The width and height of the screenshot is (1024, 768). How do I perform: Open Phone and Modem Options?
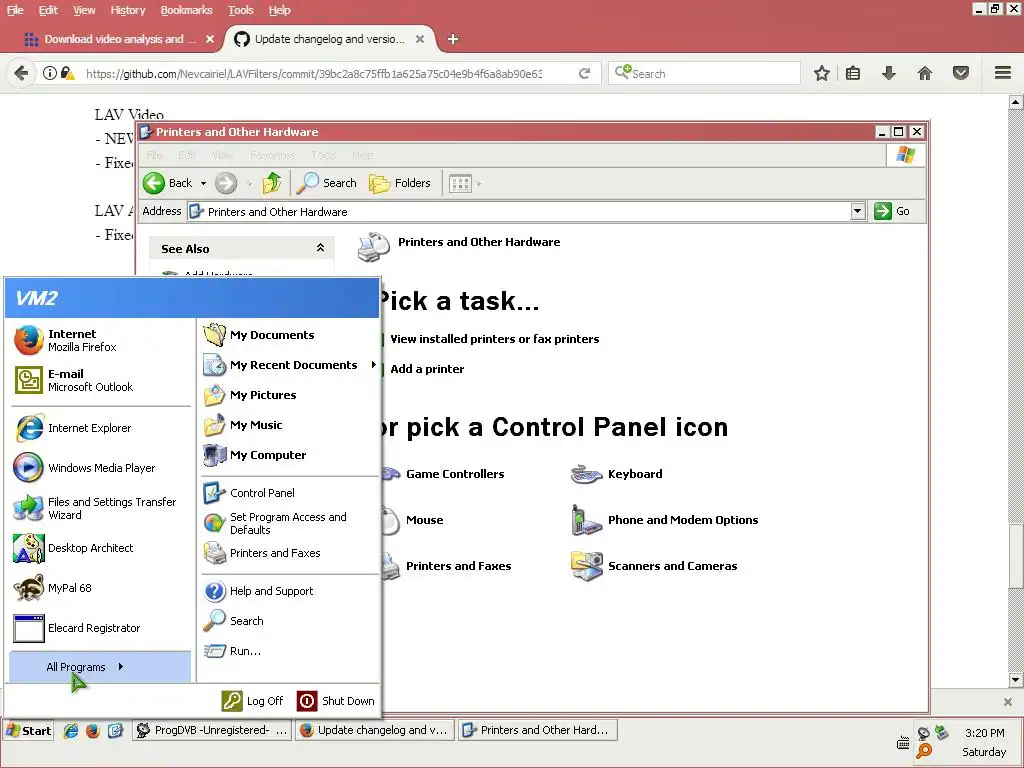(x=664, y=520)
